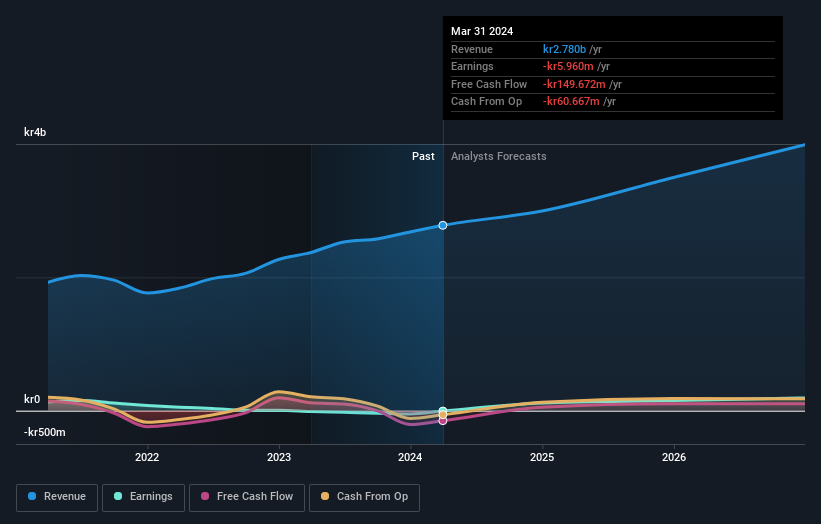
Task: Click the kr4b y-axis label
Action: pos(35,132)
